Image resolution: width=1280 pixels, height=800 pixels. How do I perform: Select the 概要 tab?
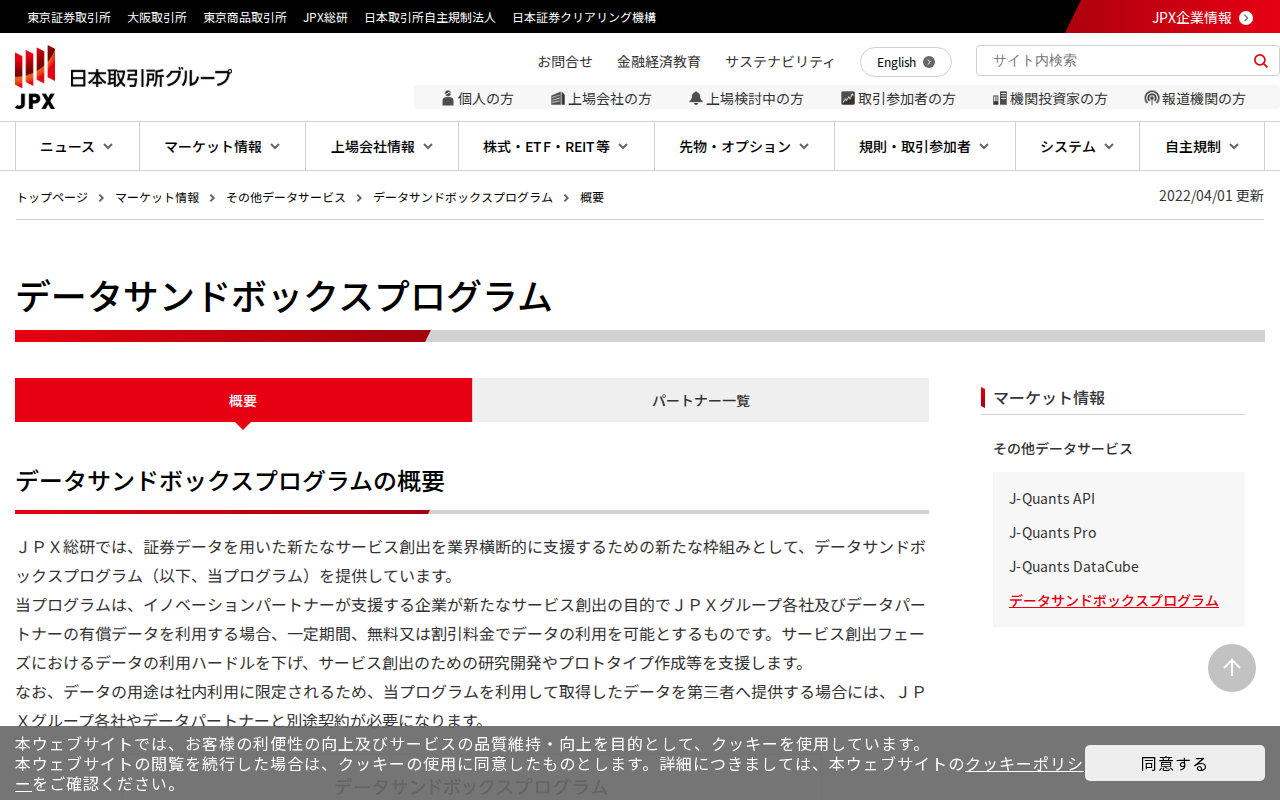pos(243,400)
